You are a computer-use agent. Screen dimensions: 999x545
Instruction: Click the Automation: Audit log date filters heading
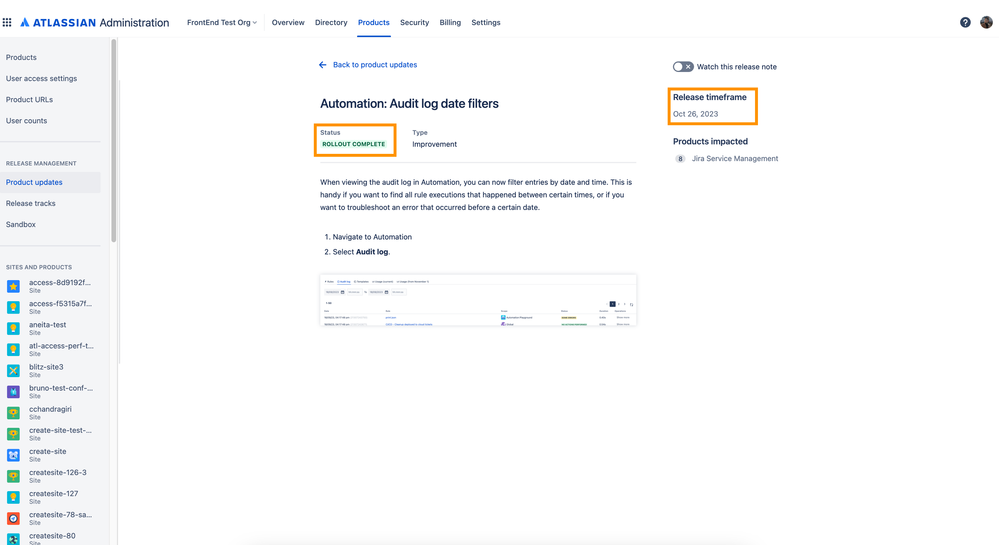click(409, 103)
